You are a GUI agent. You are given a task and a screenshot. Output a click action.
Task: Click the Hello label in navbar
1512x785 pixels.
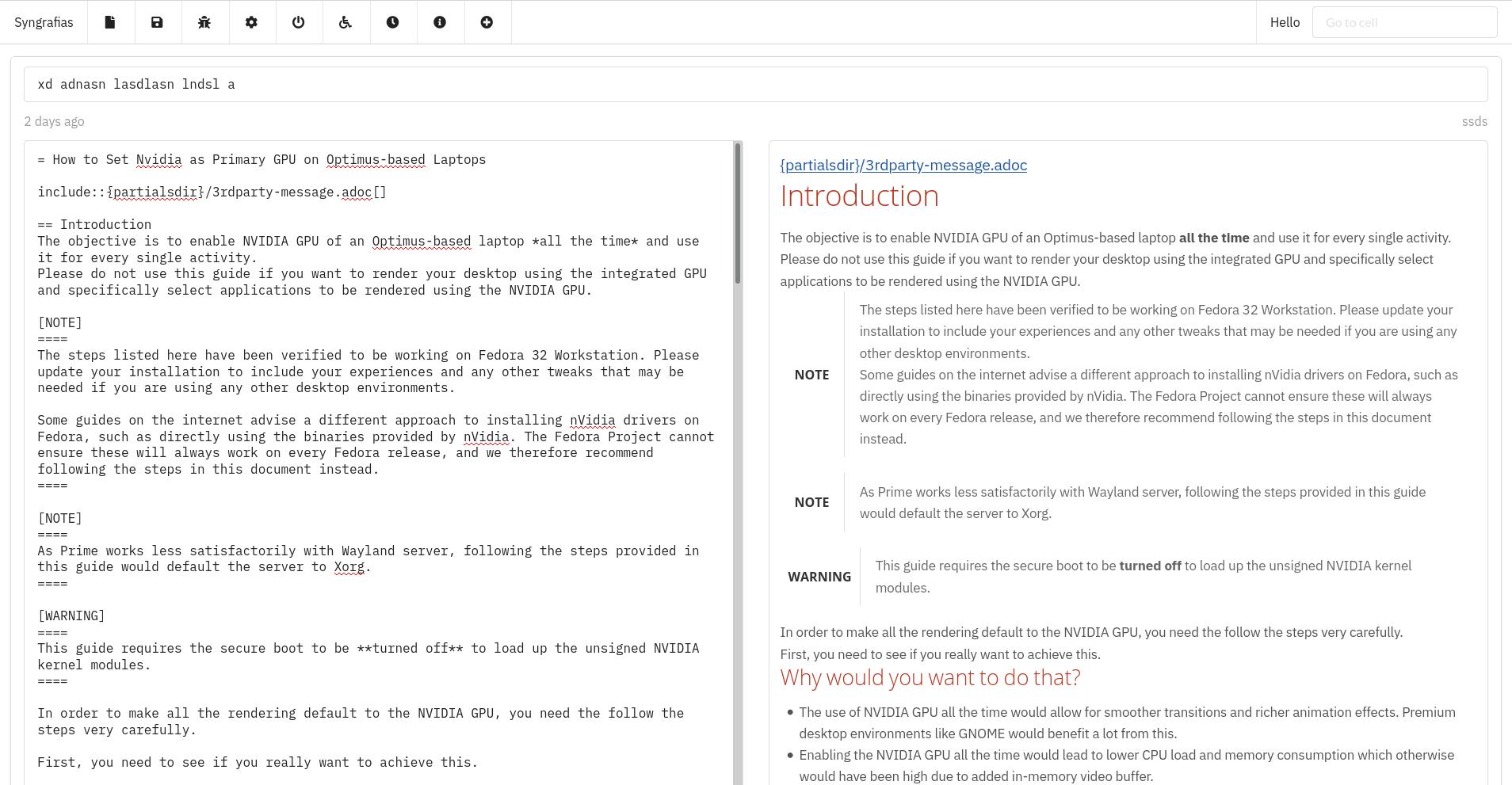(1285, 22)
